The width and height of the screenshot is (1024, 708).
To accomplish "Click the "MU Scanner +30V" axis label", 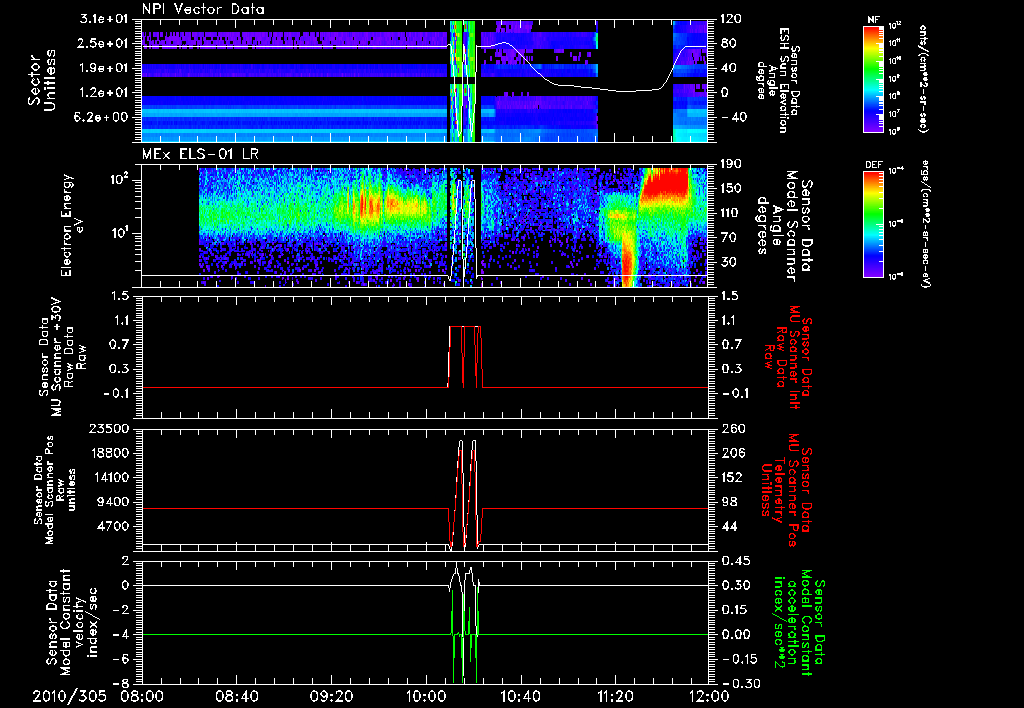I will (59, 357).
